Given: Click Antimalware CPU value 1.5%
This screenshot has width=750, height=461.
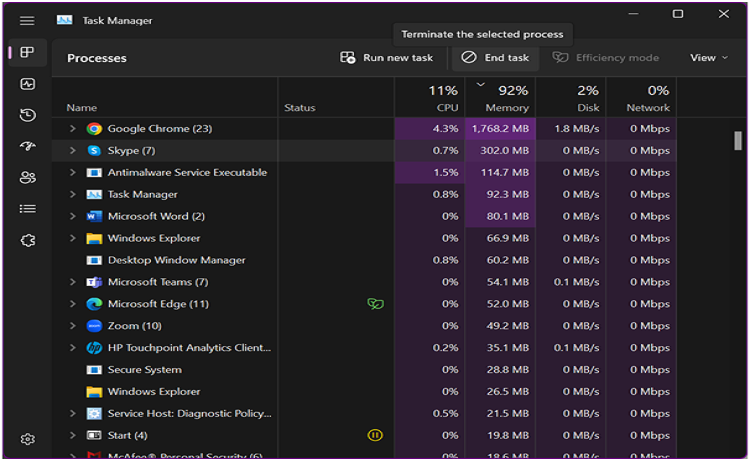Looking at the screenshot, I should click(446, 172).
